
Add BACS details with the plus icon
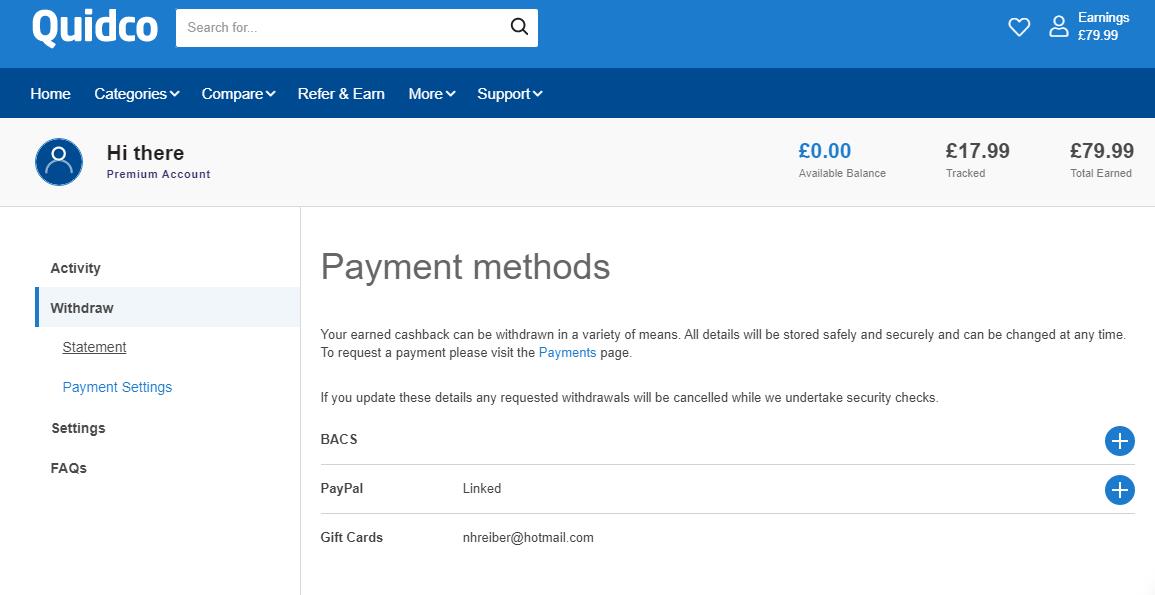[1119, 441]
